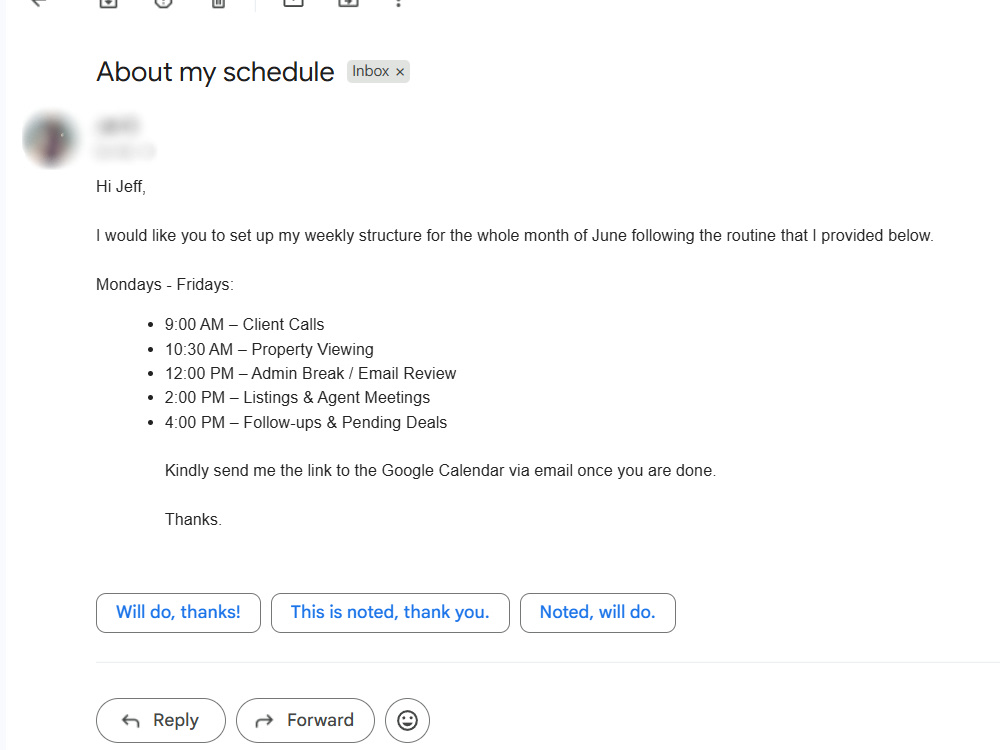1000x750 pixels.
Task: Open the Move to folder icon
Action: tap(348, 3)
